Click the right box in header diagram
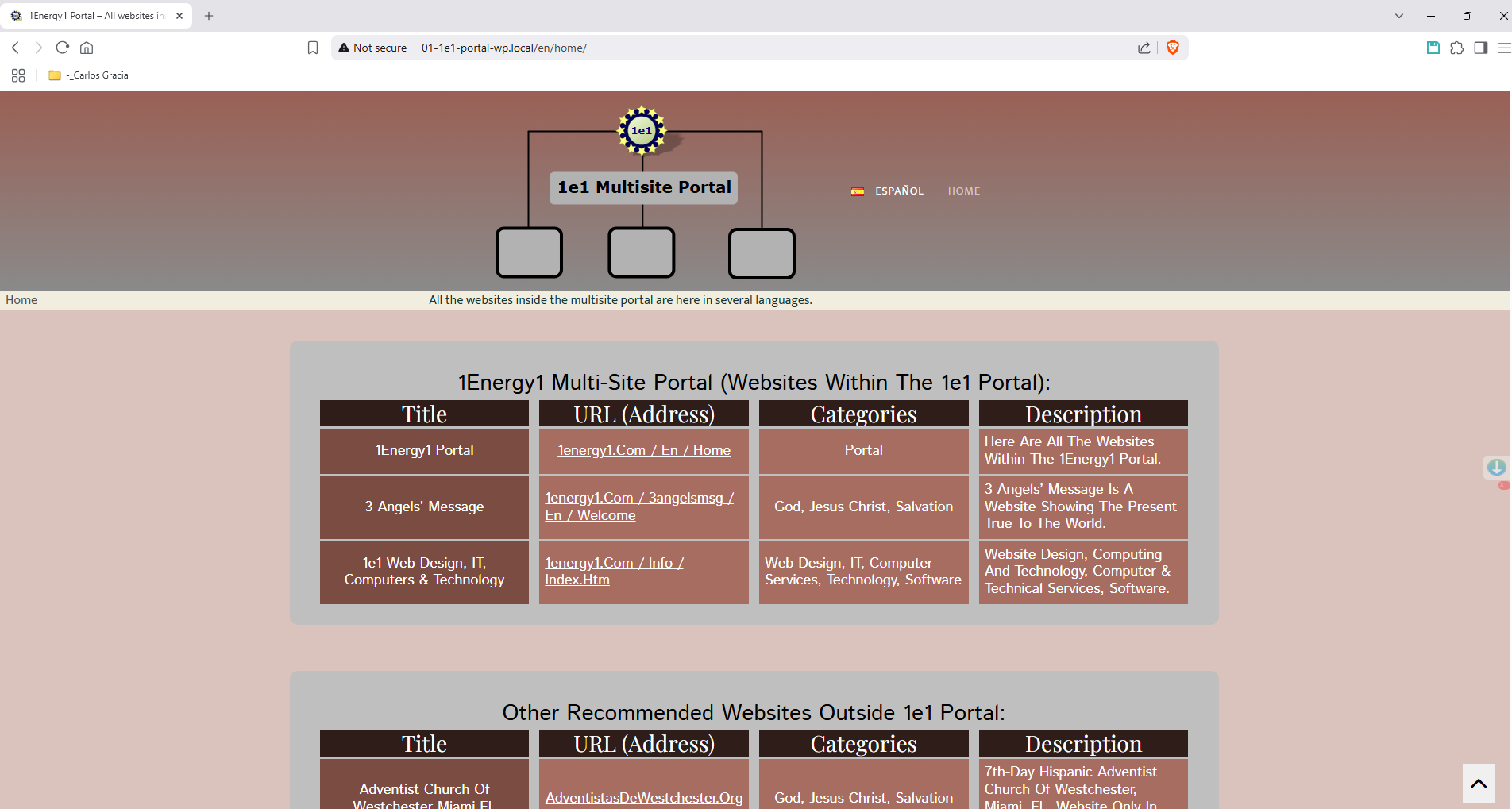Viewport: 1512px width, 809px height. pyautogui.click(x=762, y=253)
